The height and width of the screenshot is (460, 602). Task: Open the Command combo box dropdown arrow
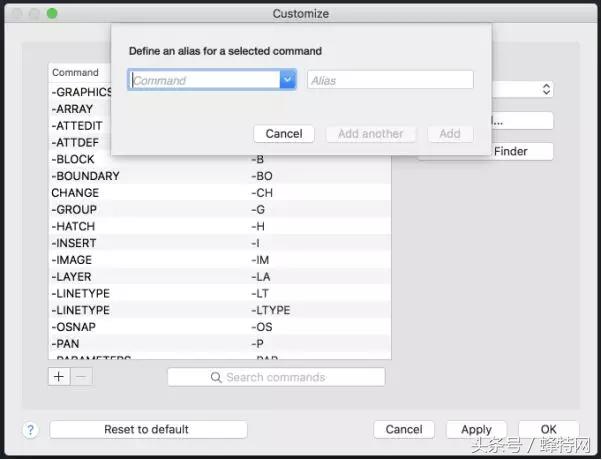[288, 80]
